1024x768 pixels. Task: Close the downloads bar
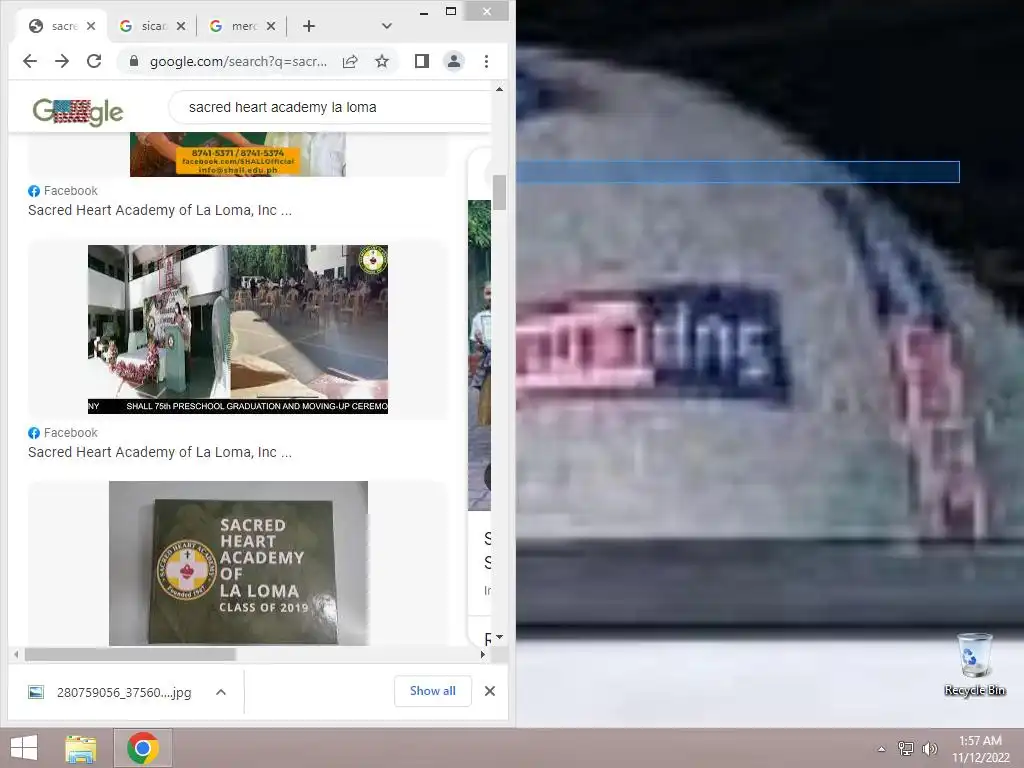(490, 691)
